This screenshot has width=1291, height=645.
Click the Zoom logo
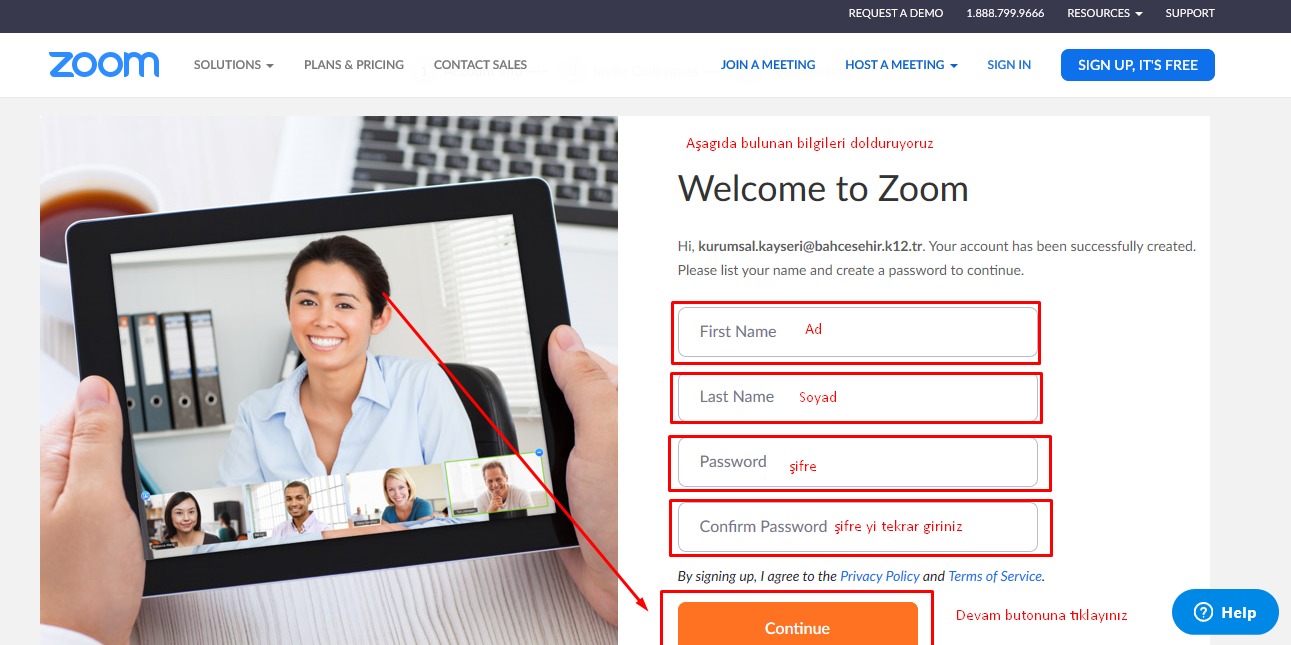(104, 65)
